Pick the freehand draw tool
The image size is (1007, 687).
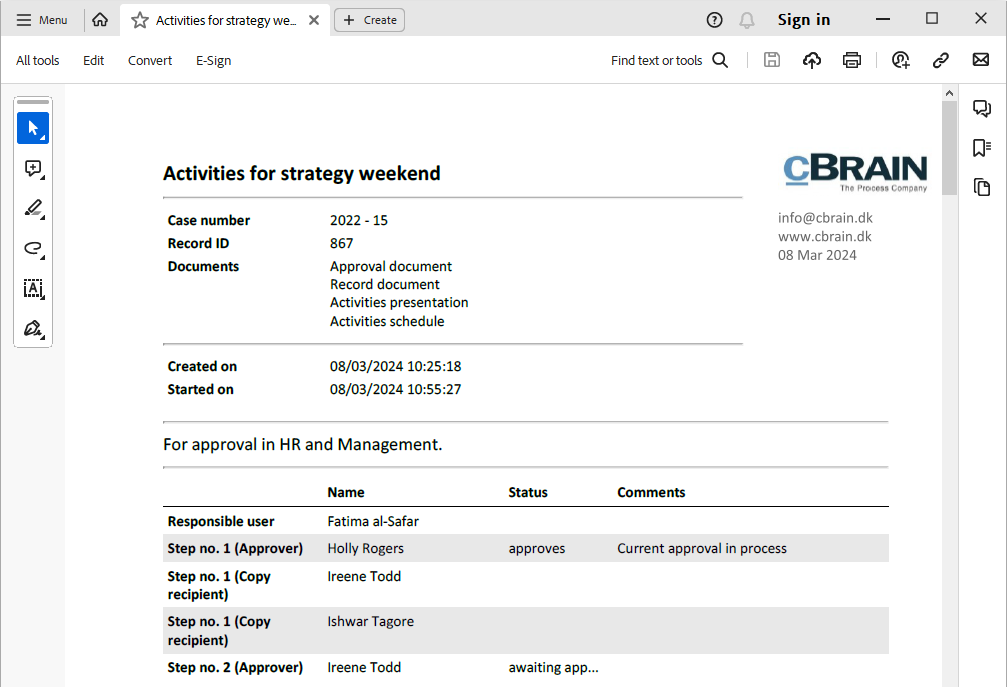33,249
